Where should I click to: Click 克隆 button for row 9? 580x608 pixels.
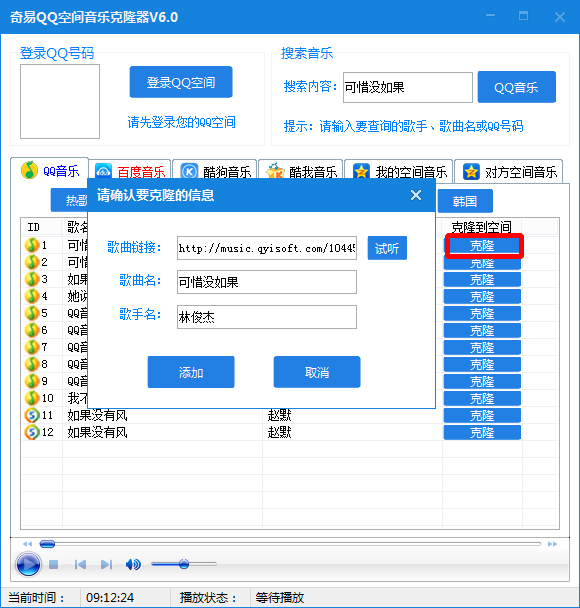pyautogui.click(x=482, y=382)
